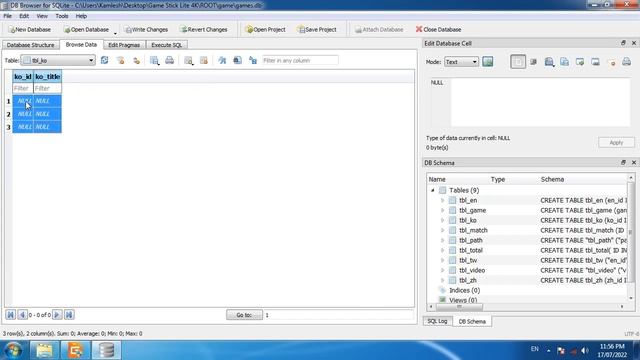
Task: Switch to Execute SQL tab
Action: coord(167,45)
